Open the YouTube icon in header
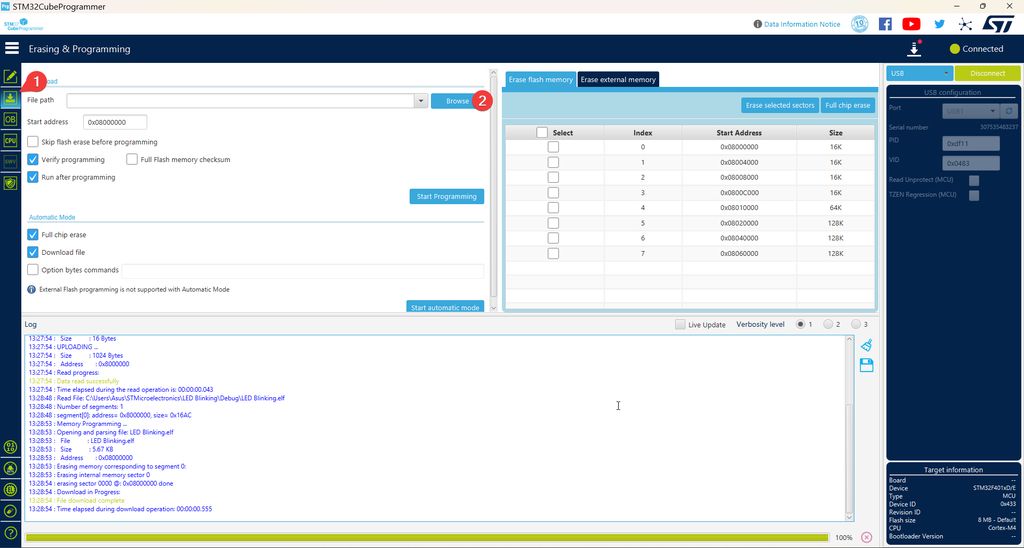The height and width of the screenshot is (548, 1024). pos(911,24)
